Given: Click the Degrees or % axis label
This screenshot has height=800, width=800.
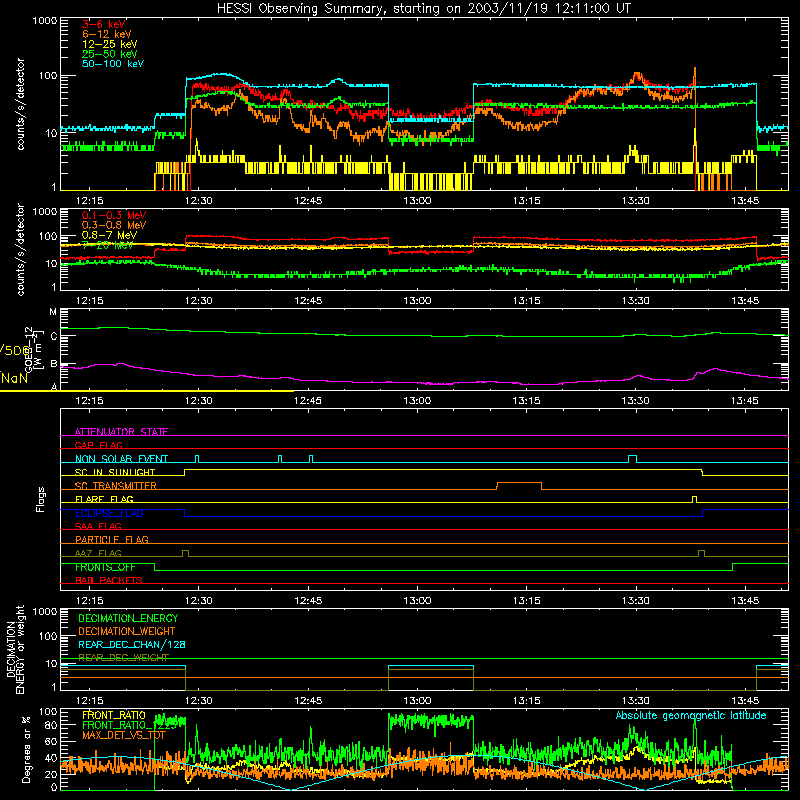Looking at the screenshot, I should [x=27, y=749].
